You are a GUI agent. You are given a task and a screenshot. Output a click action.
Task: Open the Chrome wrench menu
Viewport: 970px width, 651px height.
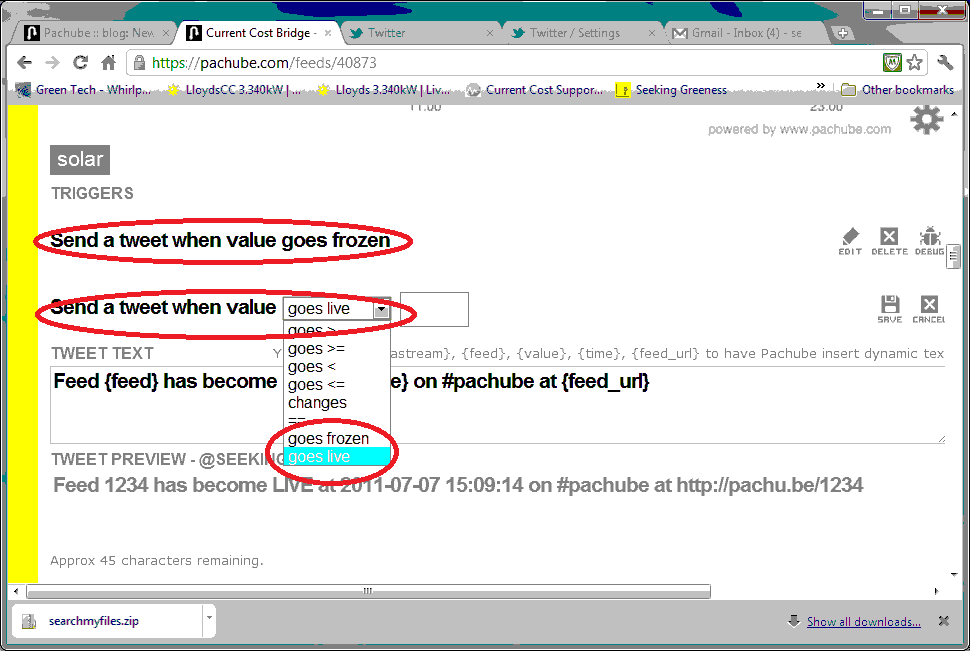[x=945, y=63]
